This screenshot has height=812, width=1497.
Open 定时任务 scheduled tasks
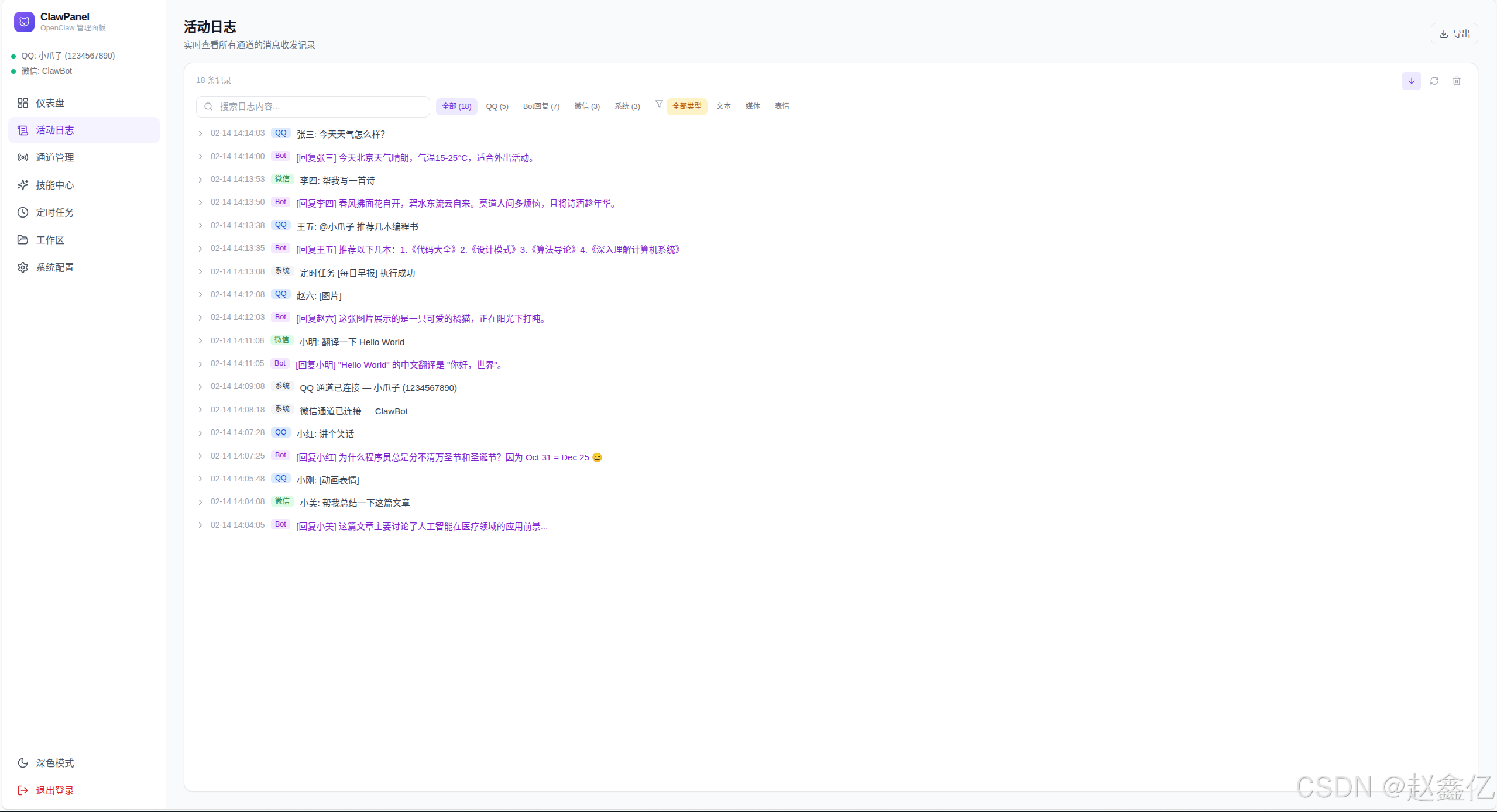55,212
